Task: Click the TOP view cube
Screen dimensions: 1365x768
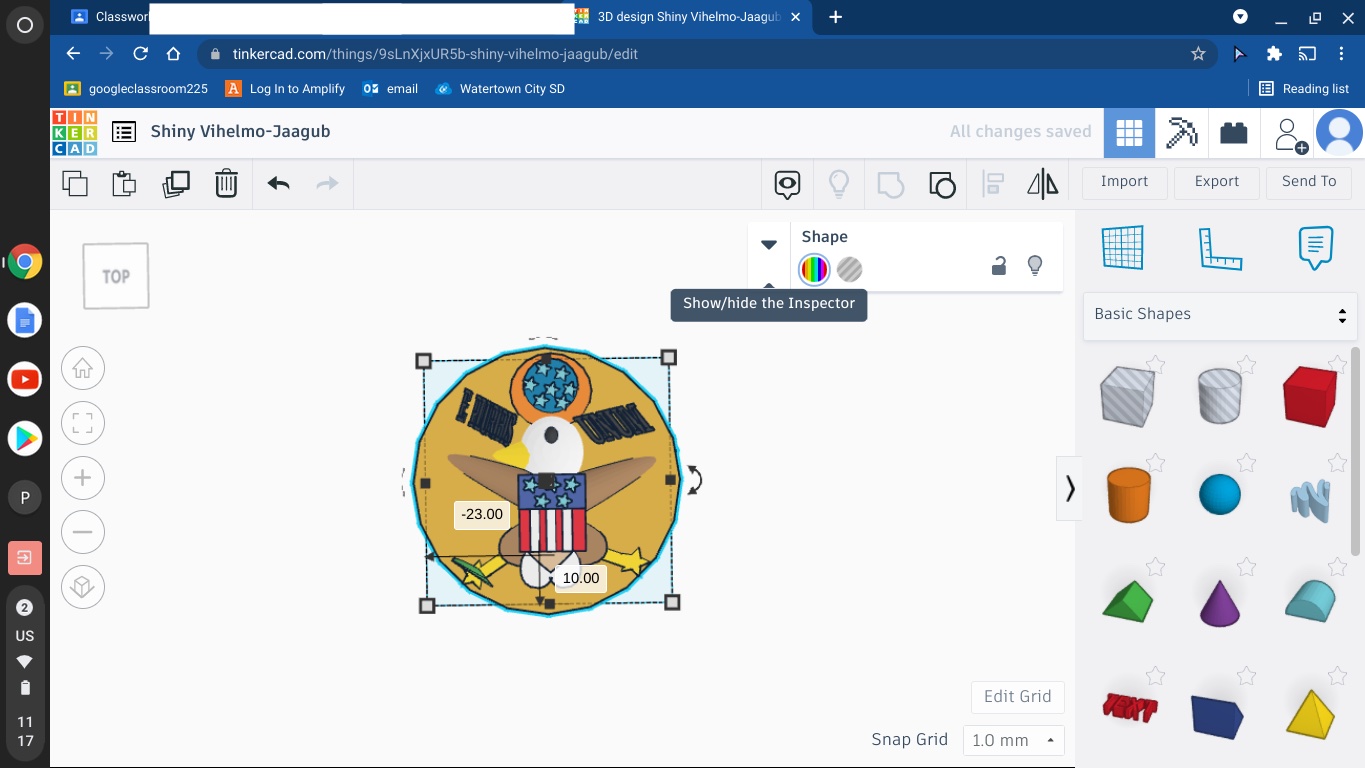Action: click(x=116, y=276)
